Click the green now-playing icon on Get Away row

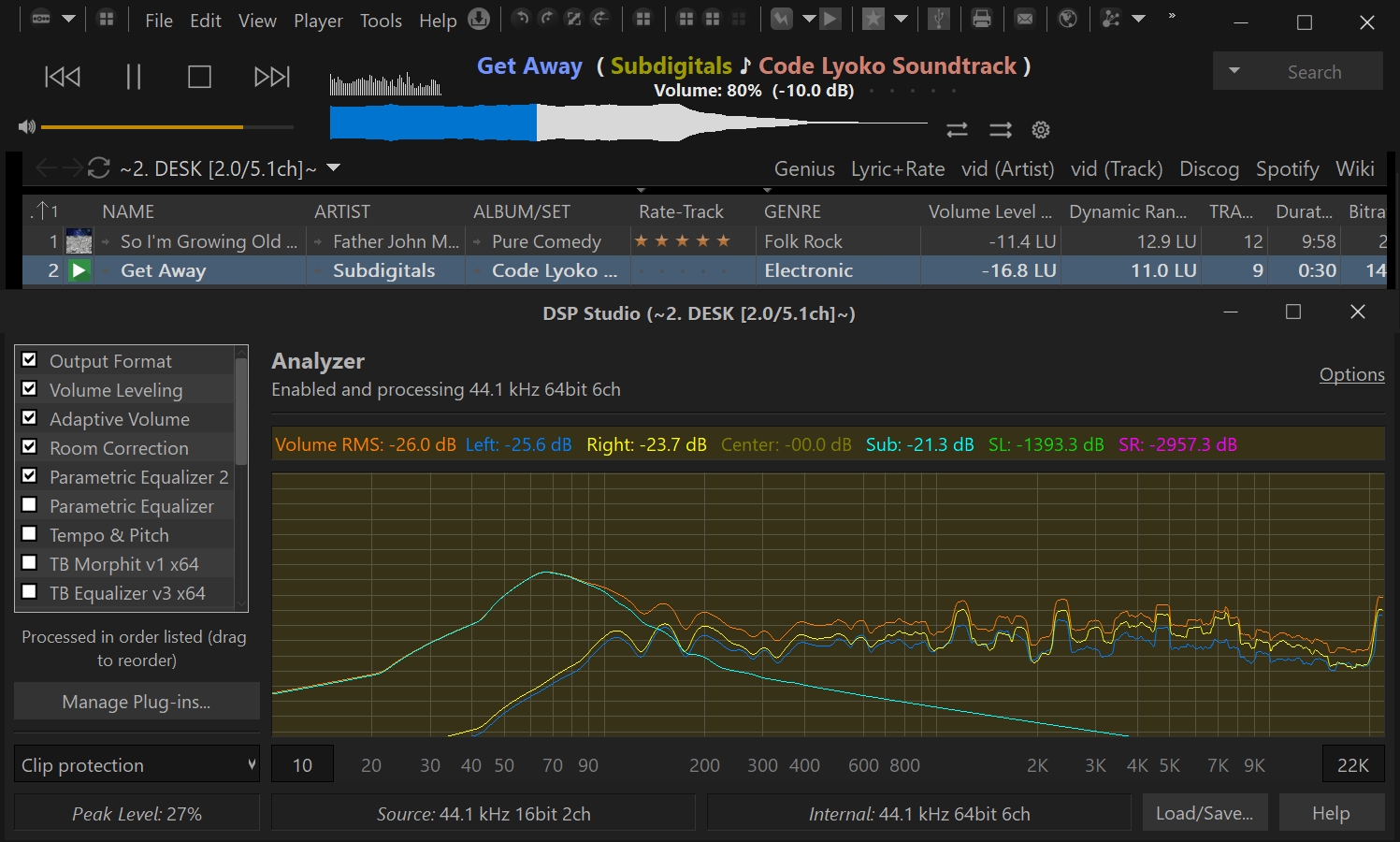coord(79,270)
